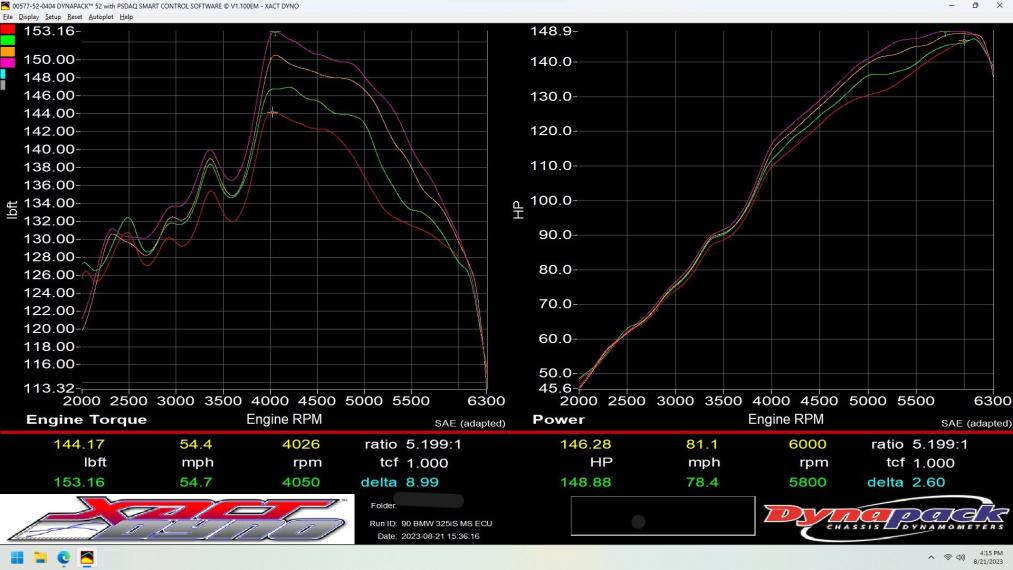1013x570 pixels.
Task: Click the Dynapack app taskbar icon
Action: click(x=87, y=557)
